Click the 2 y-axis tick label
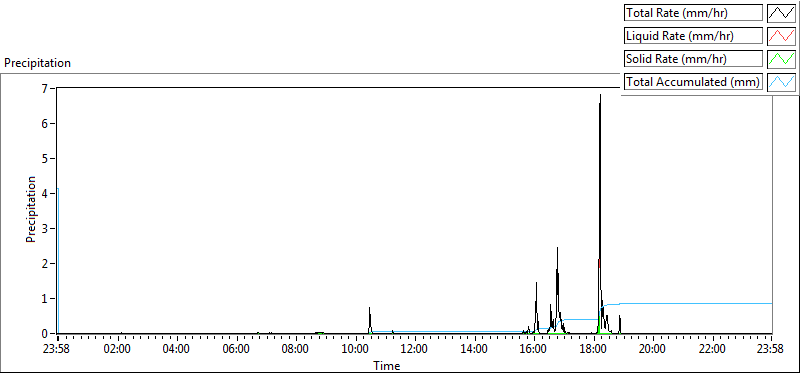The width and height of the screenshot is (800, 373). point(45,263)
